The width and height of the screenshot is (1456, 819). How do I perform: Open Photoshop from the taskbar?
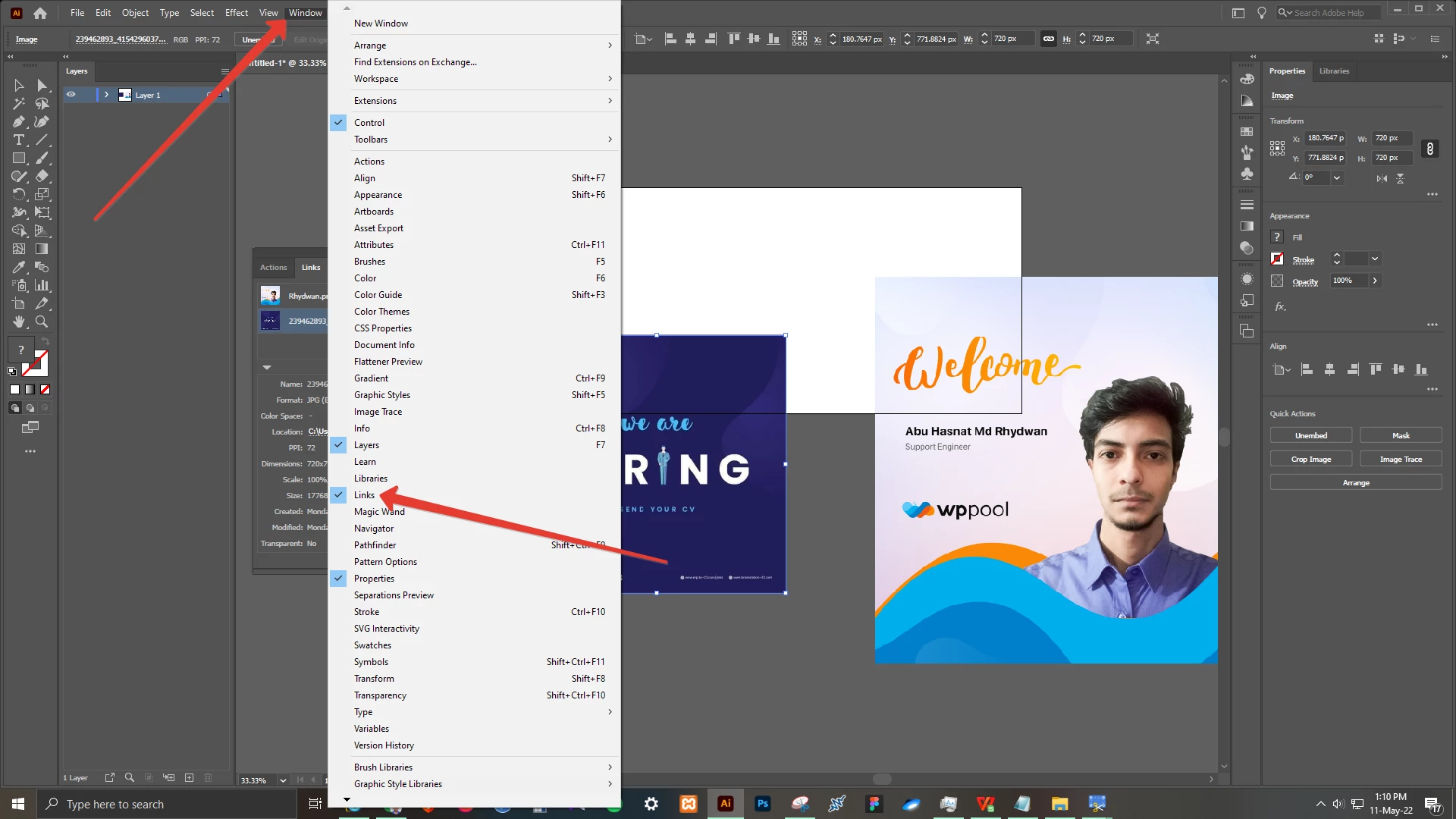762,804
